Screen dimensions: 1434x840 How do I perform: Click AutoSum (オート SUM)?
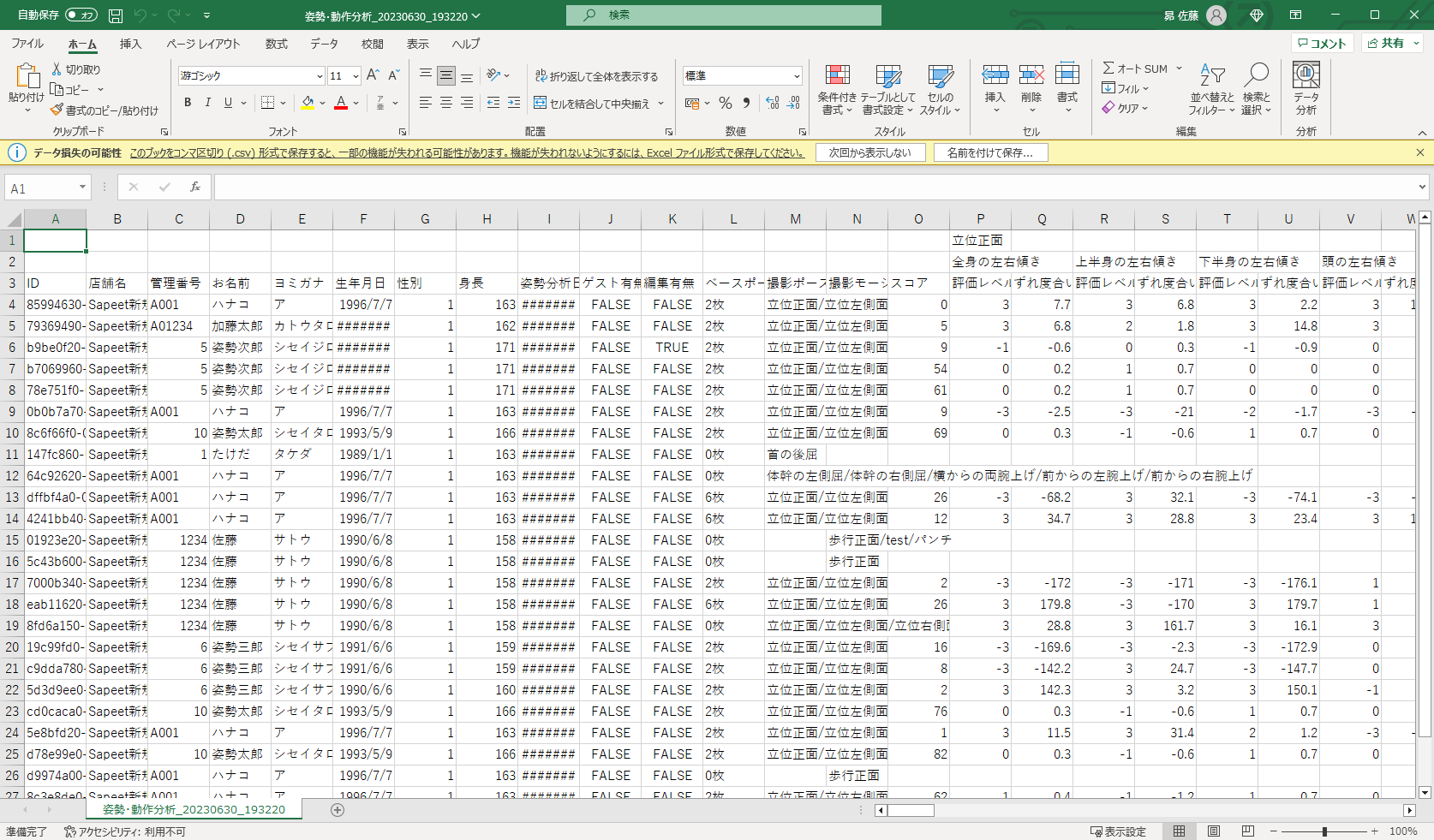1135,69
